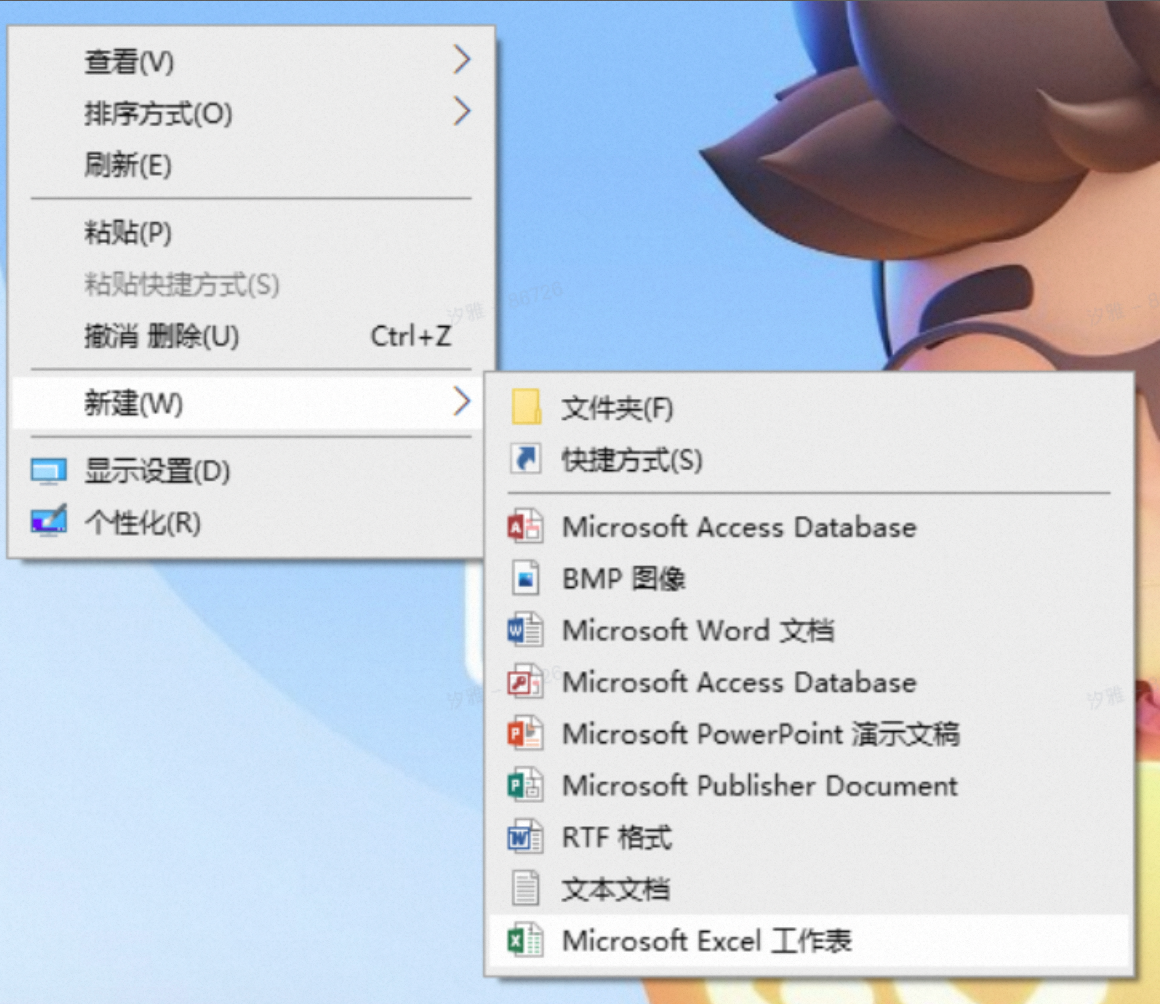Create a Microsoft Publisher Document
This screenshot has height=1004, width=1160.
coord(809,786)
